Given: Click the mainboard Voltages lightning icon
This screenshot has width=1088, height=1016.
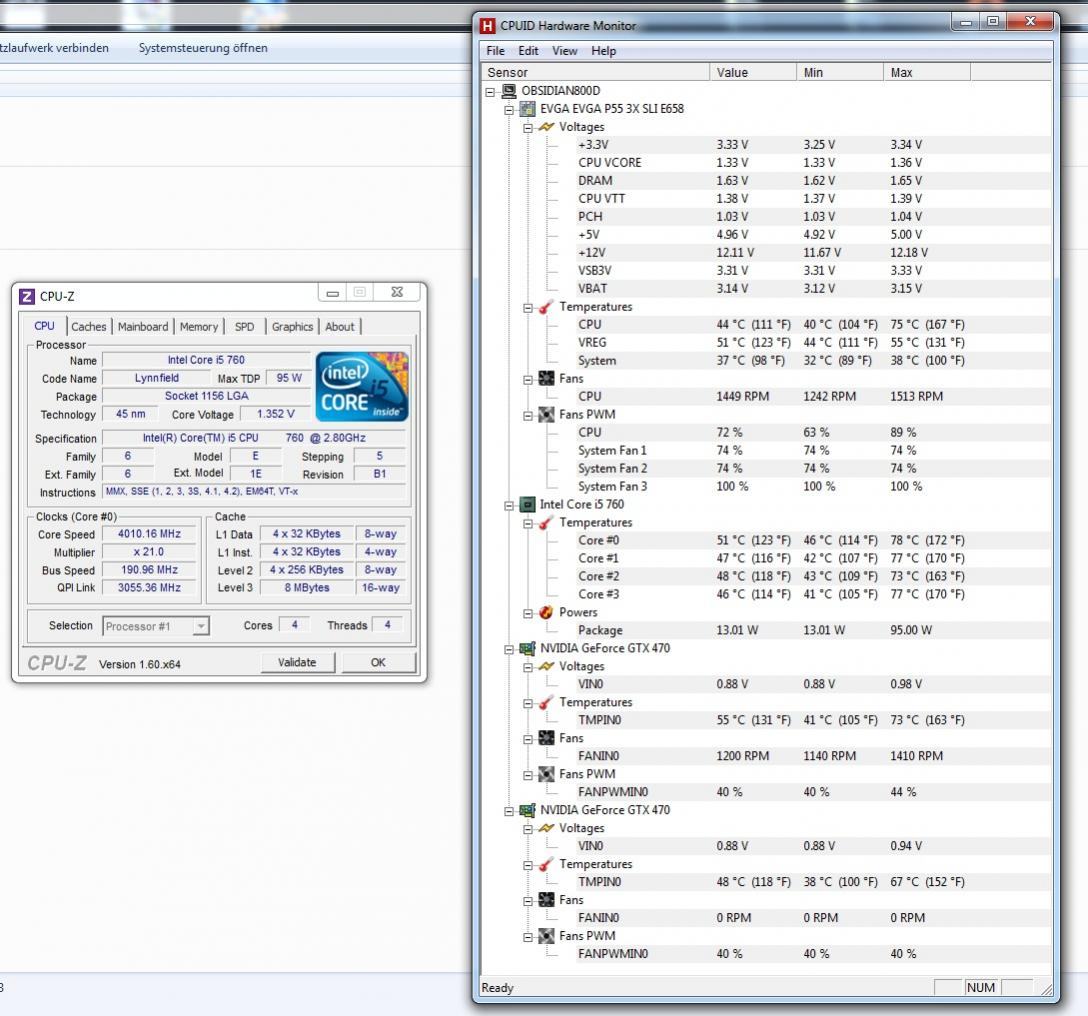Looking at the screenshot, I should coord(547,127).
